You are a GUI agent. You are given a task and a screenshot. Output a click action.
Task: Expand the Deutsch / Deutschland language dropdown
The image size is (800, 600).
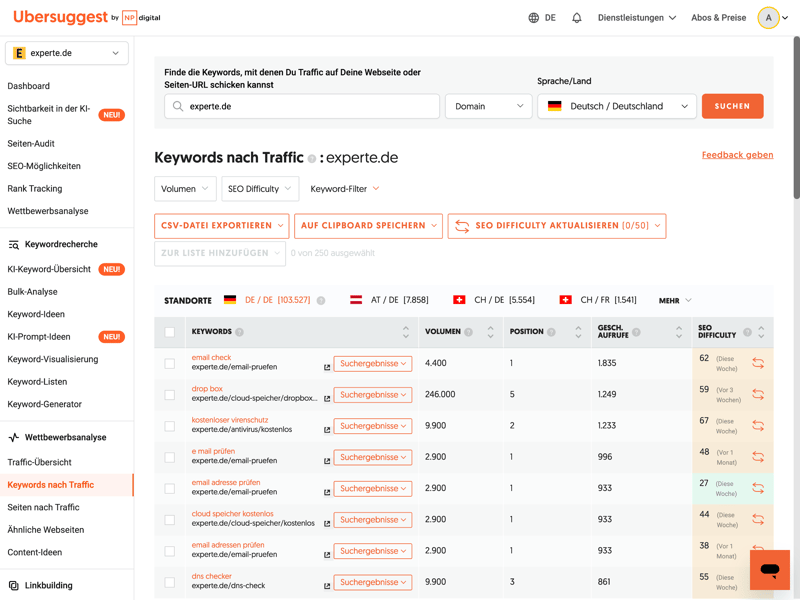[616, 106]
